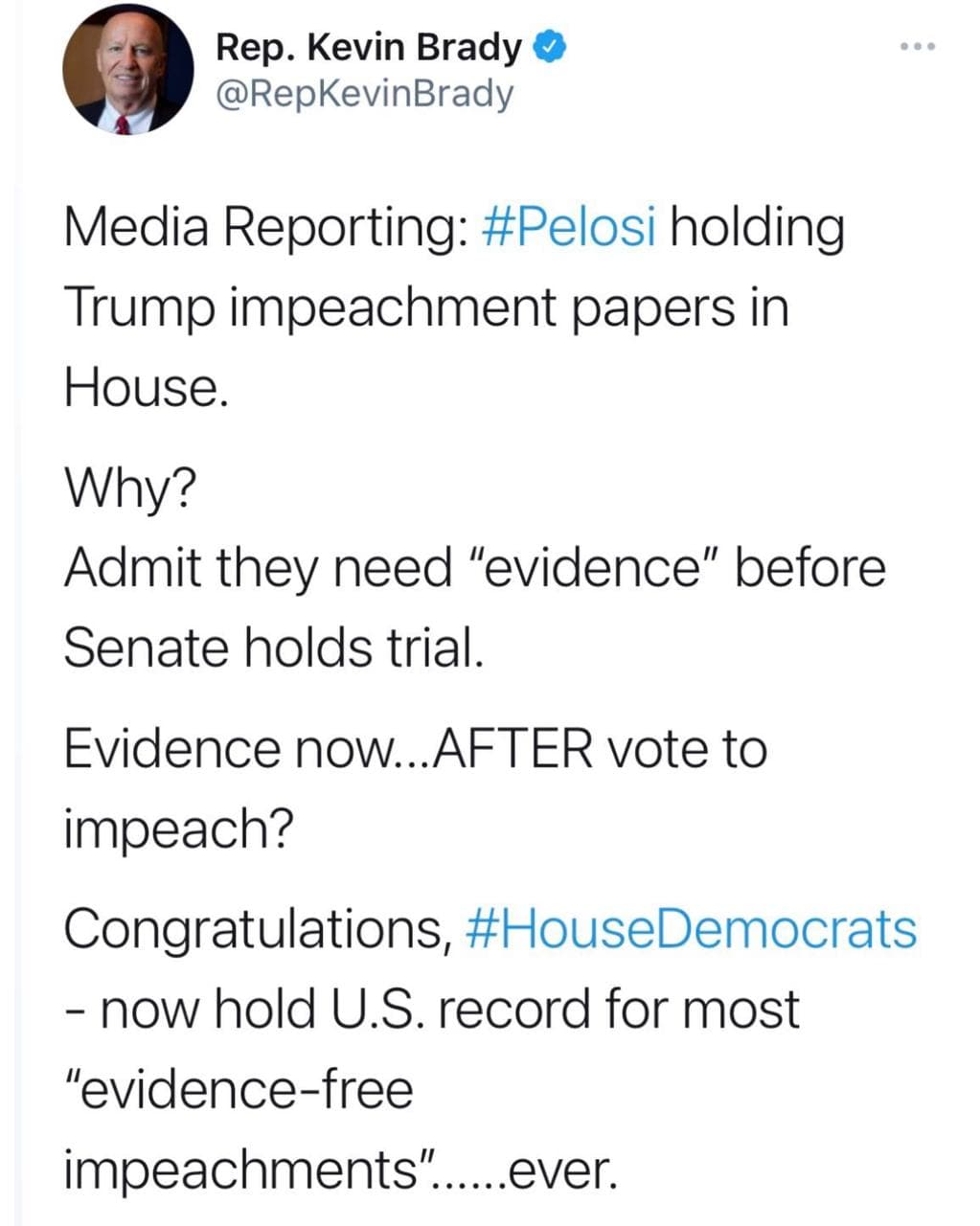Click the word "impeach?" in the tweet

(x=177, y=828)
